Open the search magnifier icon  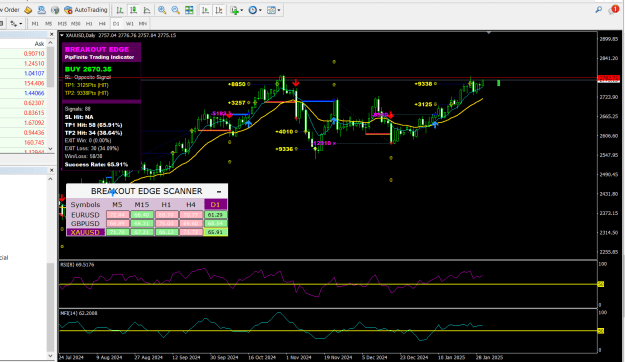[x=598, y=10]
